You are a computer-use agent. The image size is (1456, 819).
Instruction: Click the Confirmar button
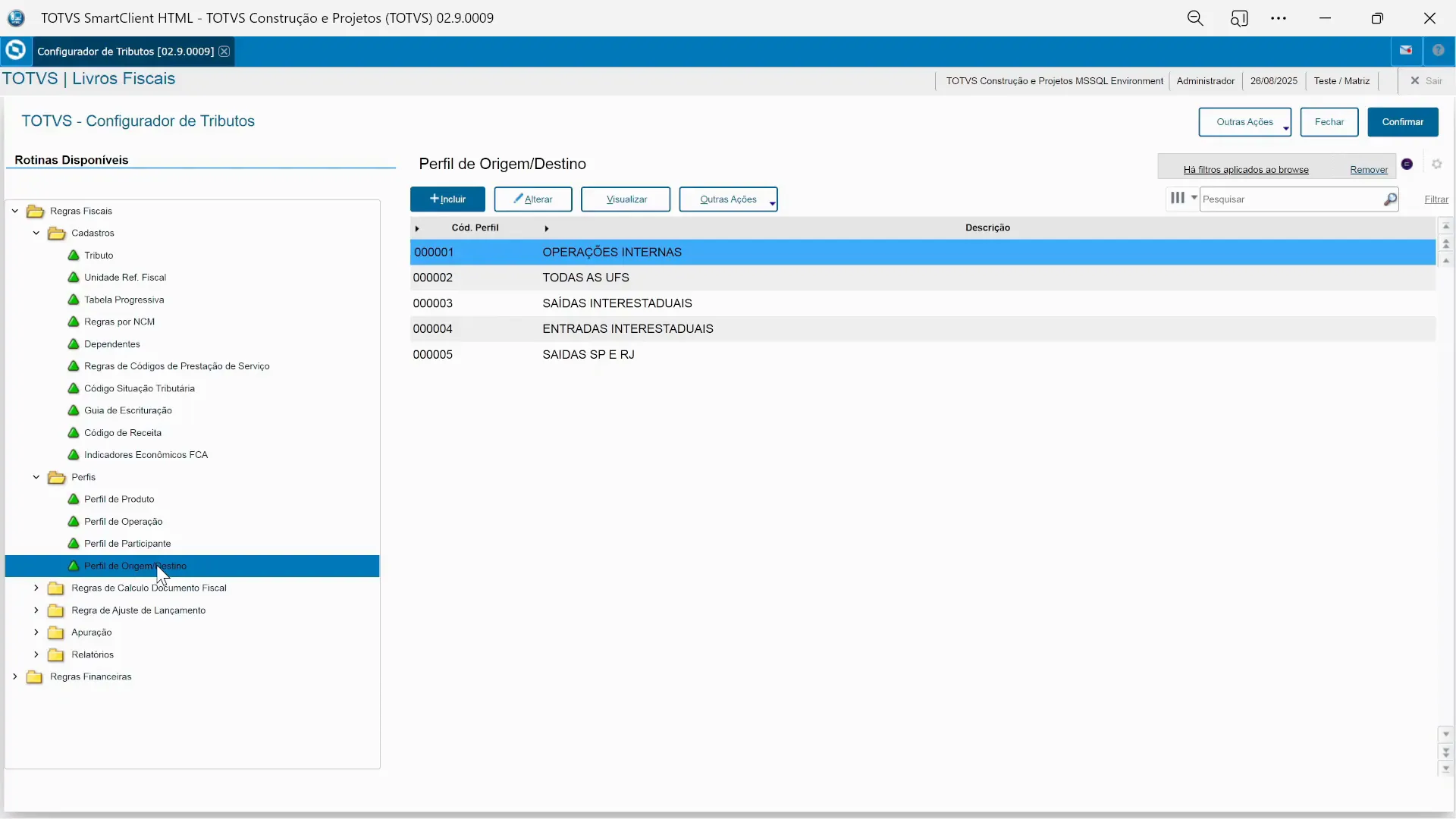1402,122
